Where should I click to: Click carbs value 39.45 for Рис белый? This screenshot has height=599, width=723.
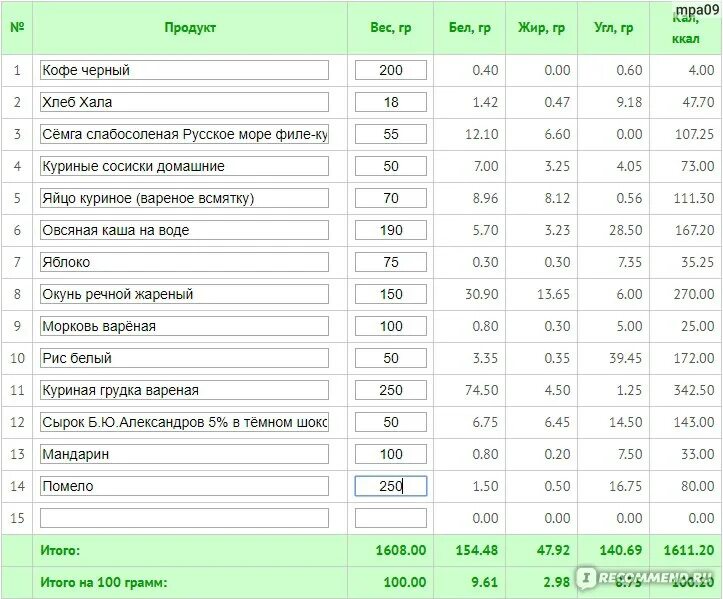(x=625, y=358)
